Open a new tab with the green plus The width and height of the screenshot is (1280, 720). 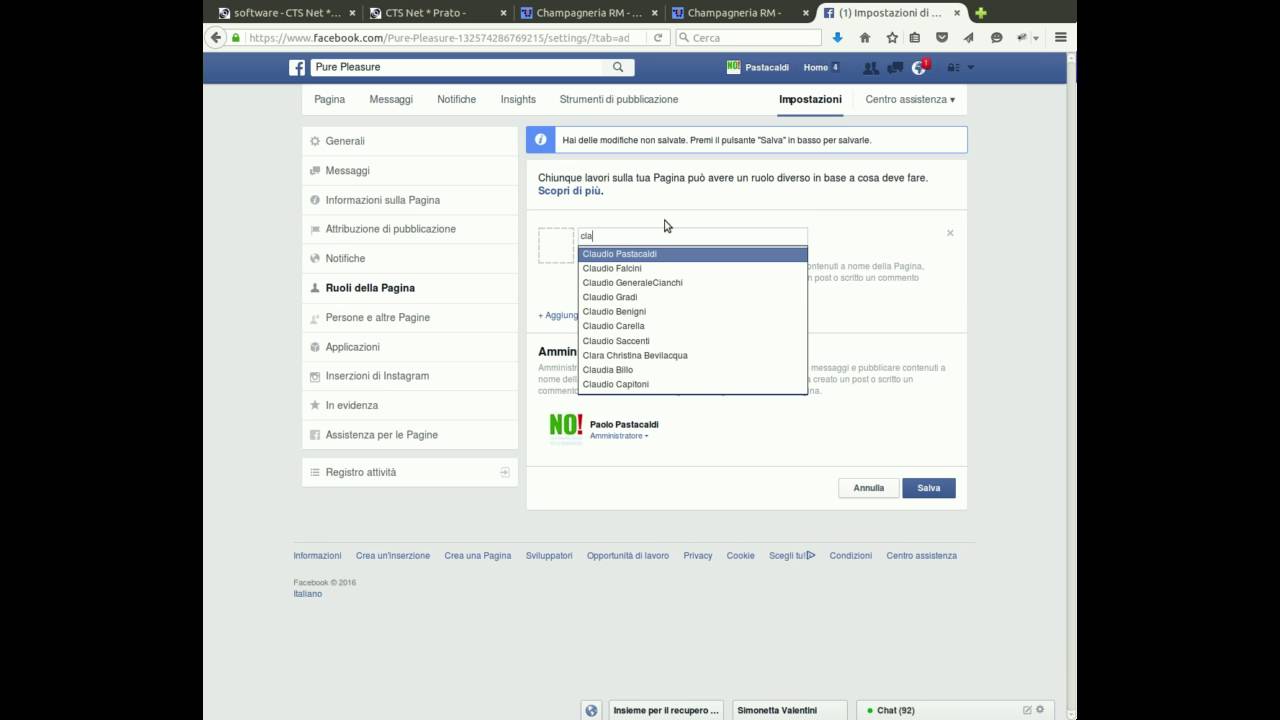click(981, 13)
